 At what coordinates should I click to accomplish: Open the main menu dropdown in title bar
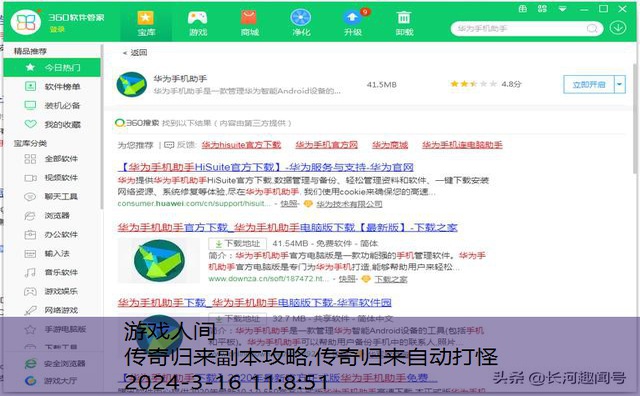point(562,9)
